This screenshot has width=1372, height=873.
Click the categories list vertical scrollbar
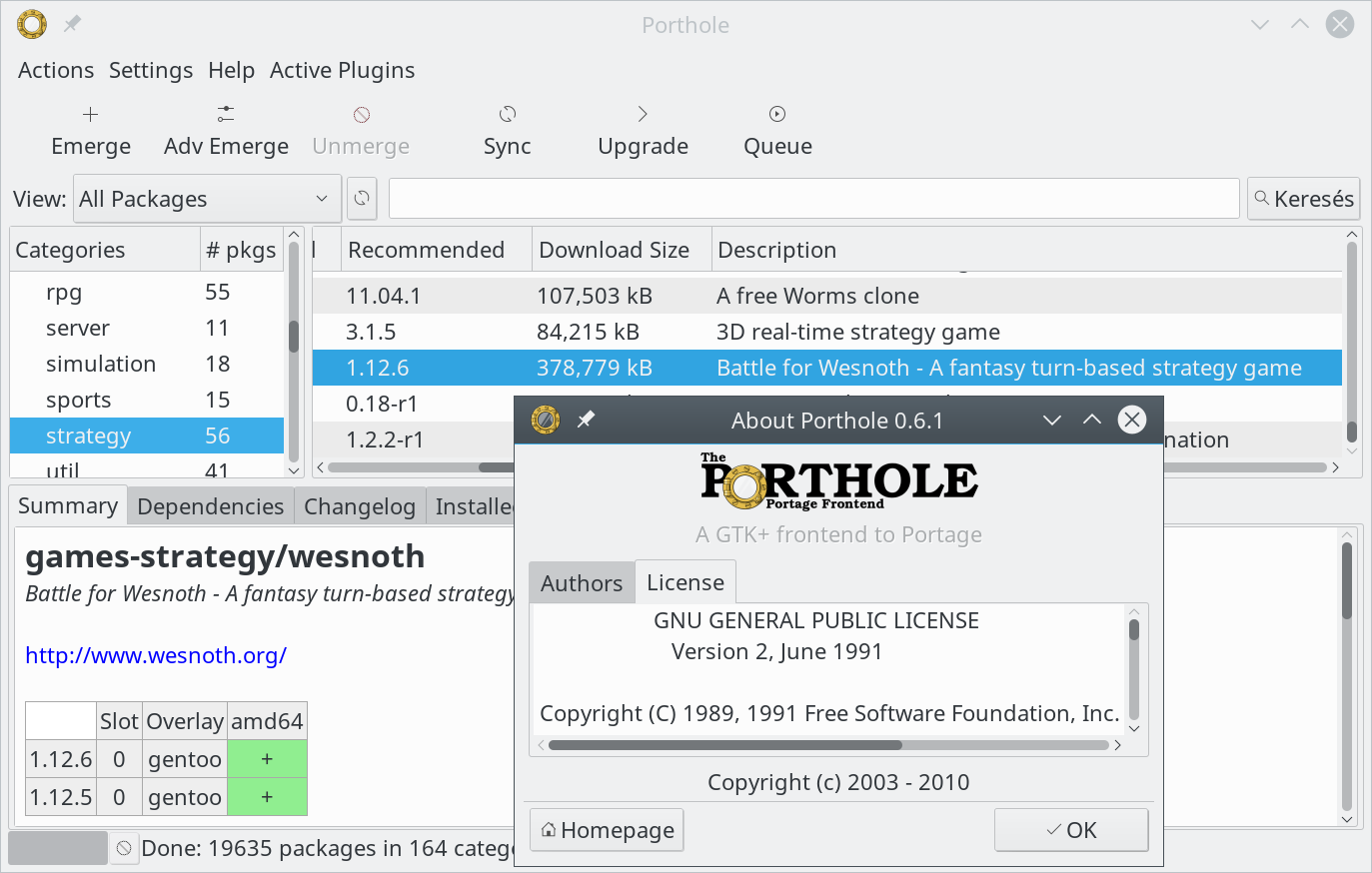coord(294,337)
